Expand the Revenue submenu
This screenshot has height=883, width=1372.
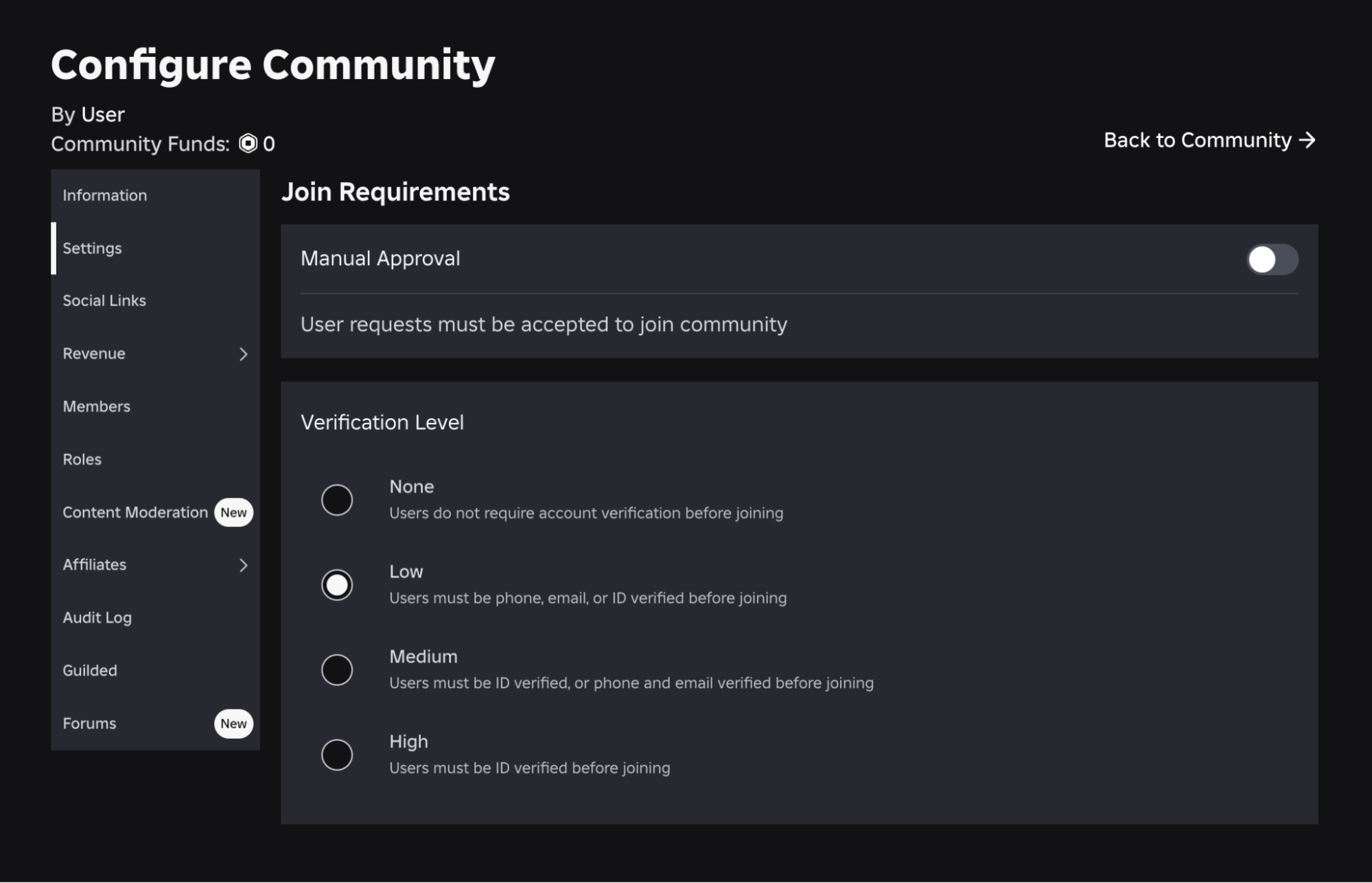pos(244,354)
